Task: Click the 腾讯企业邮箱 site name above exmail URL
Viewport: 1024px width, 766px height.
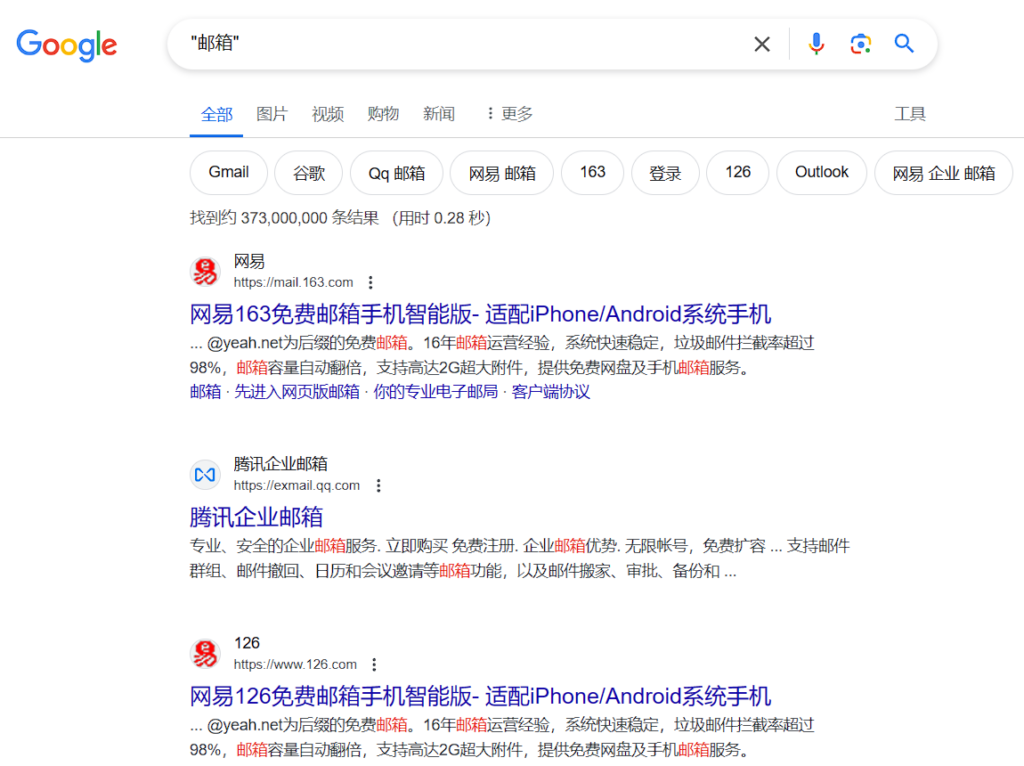Action: click(280, 464)
